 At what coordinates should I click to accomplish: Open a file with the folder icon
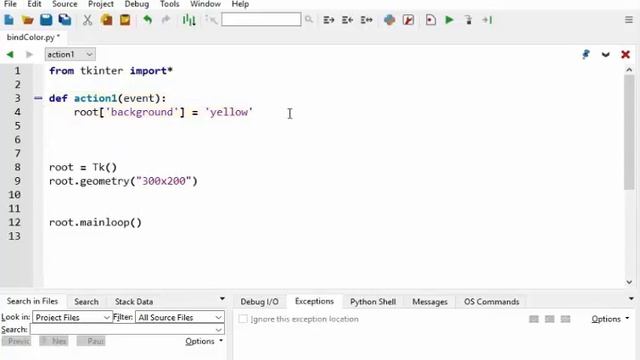27,20
